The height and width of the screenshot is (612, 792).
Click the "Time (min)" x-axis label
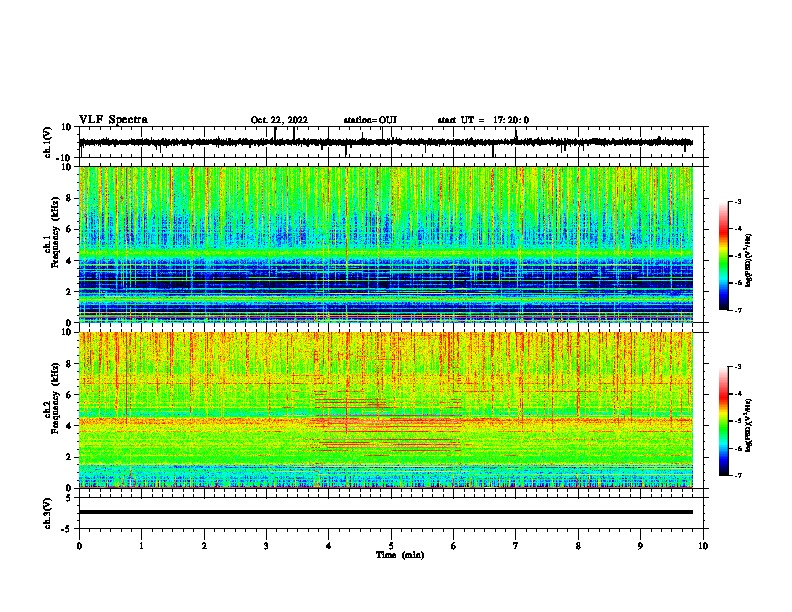[400, 555]
